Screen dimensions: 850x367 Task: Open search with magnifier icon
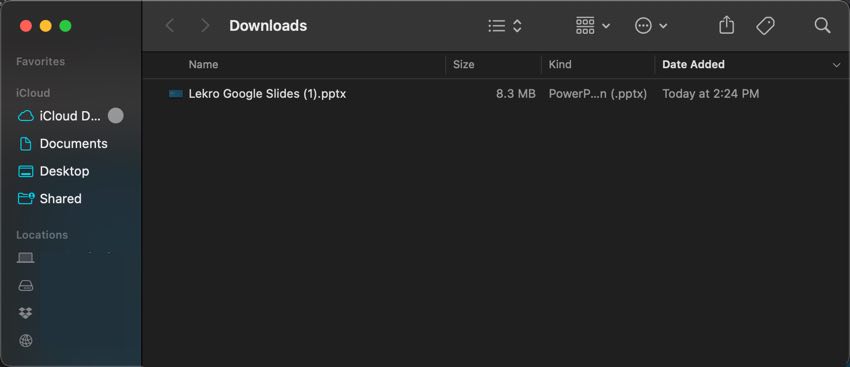tap(822, 25)
